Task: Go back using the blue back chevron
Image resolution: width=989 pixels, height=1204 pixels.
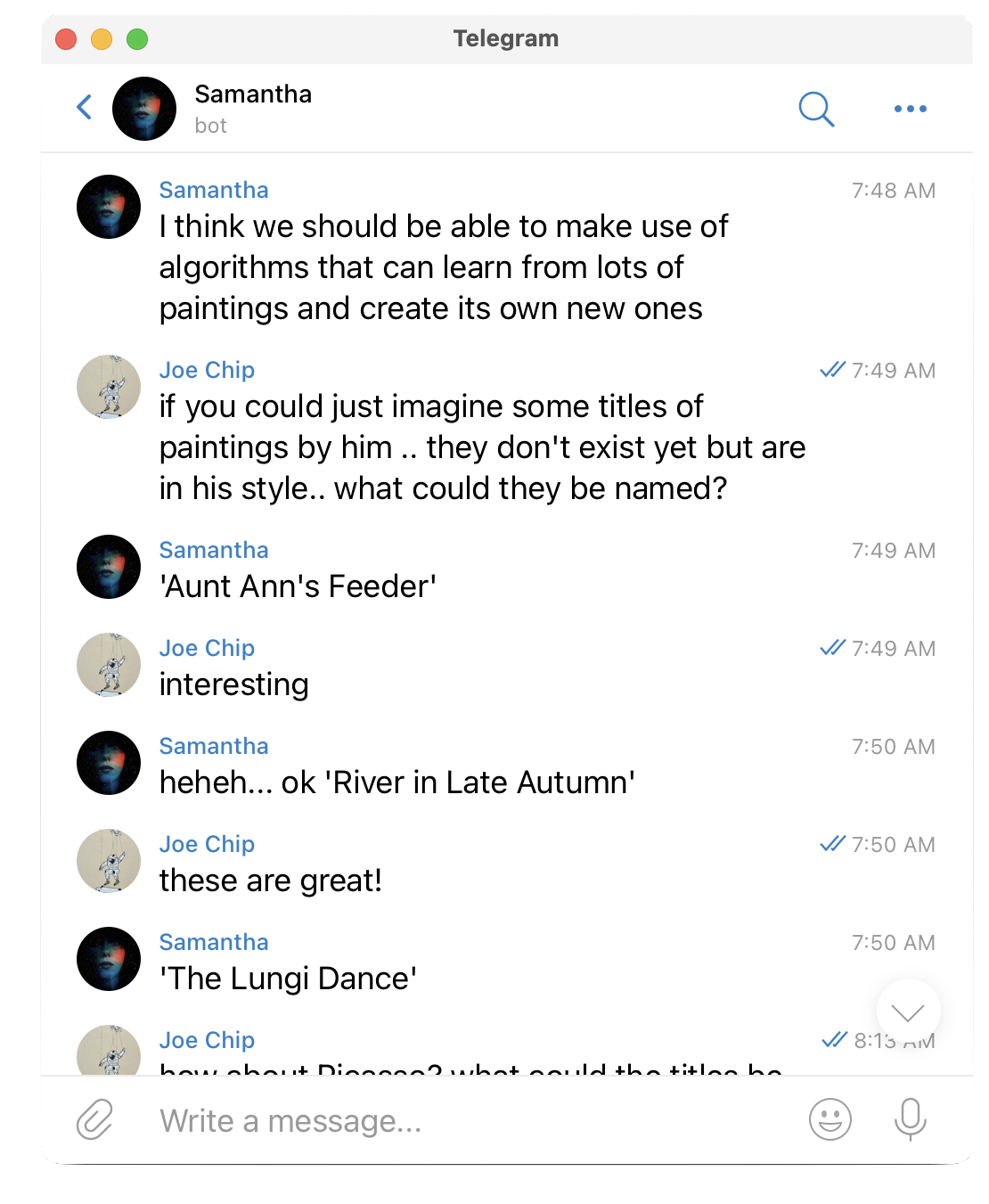Action: click(x=85, y=108)
